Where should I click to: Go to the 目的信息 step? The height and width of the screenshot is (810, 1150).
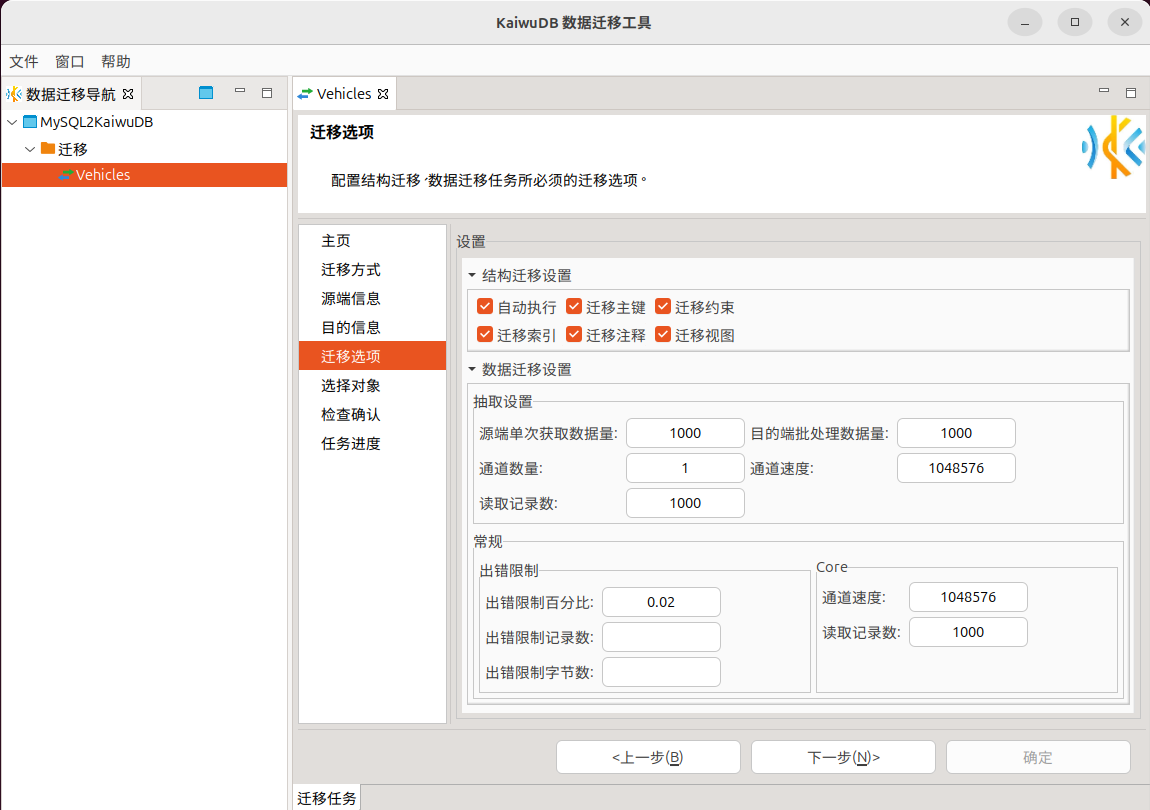(373, 327)
